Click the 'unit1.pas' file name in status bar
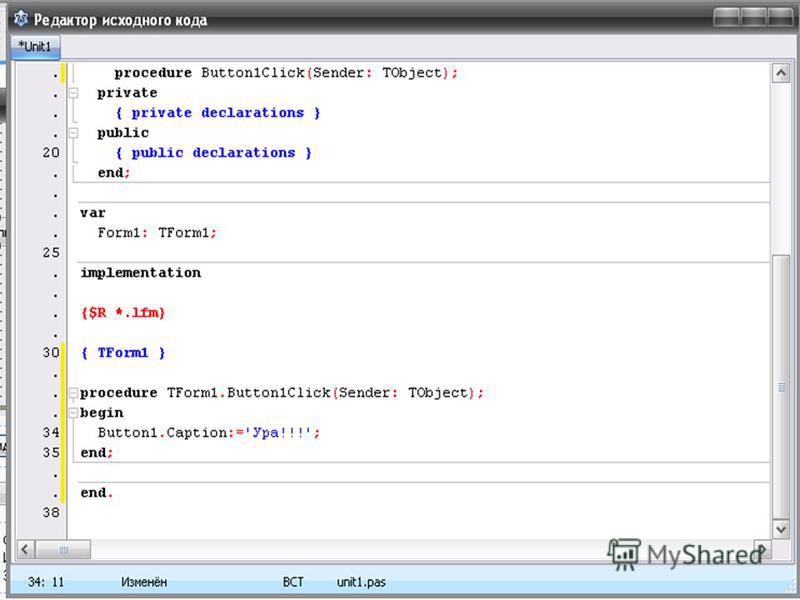800x600 pixels. (361, 582)
